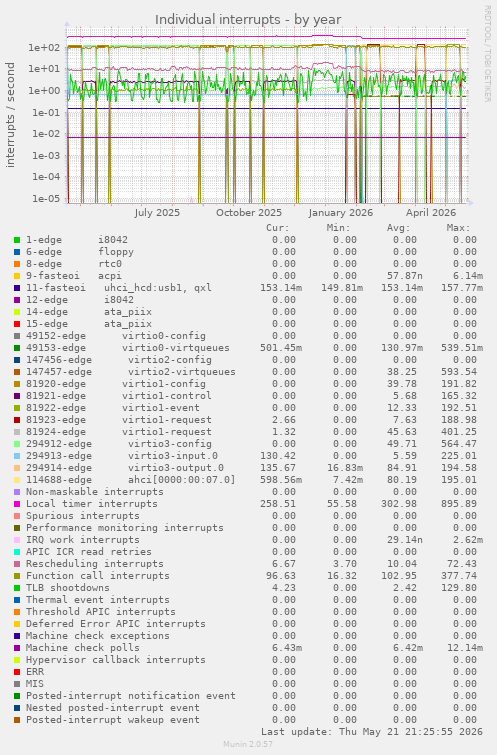Screen dimensions: 497x755
Task: Click the 11-fasteoi uhci_hcd dark blue swatch
Action: (17, 288)
